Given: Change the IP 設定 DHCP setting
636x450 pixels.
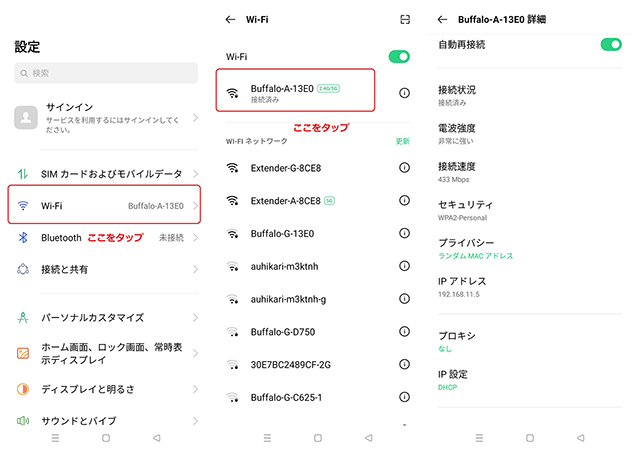Looking at the screenshot, I should tap(530, 380).
